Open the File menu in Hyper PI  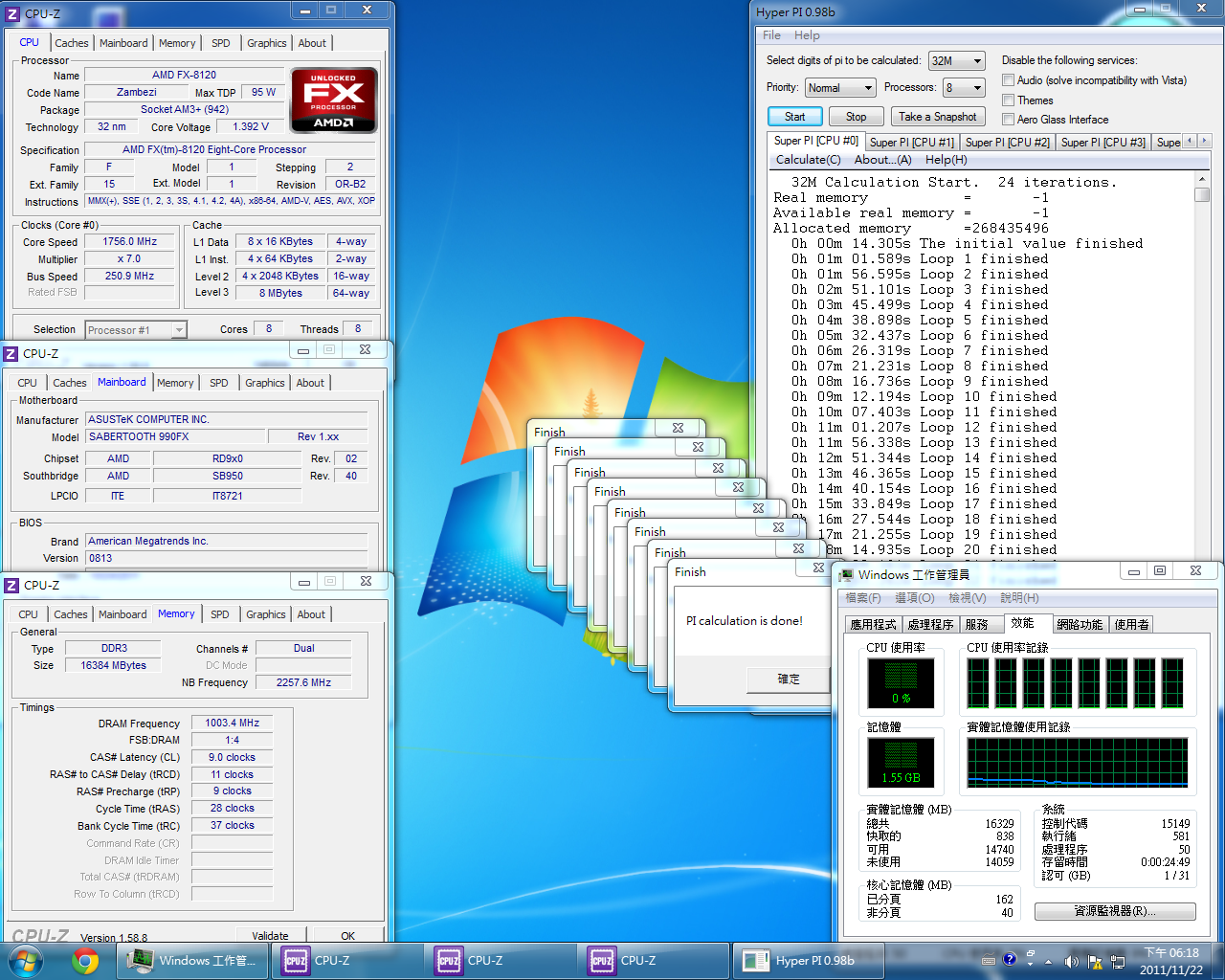click(x=771, y=35)
